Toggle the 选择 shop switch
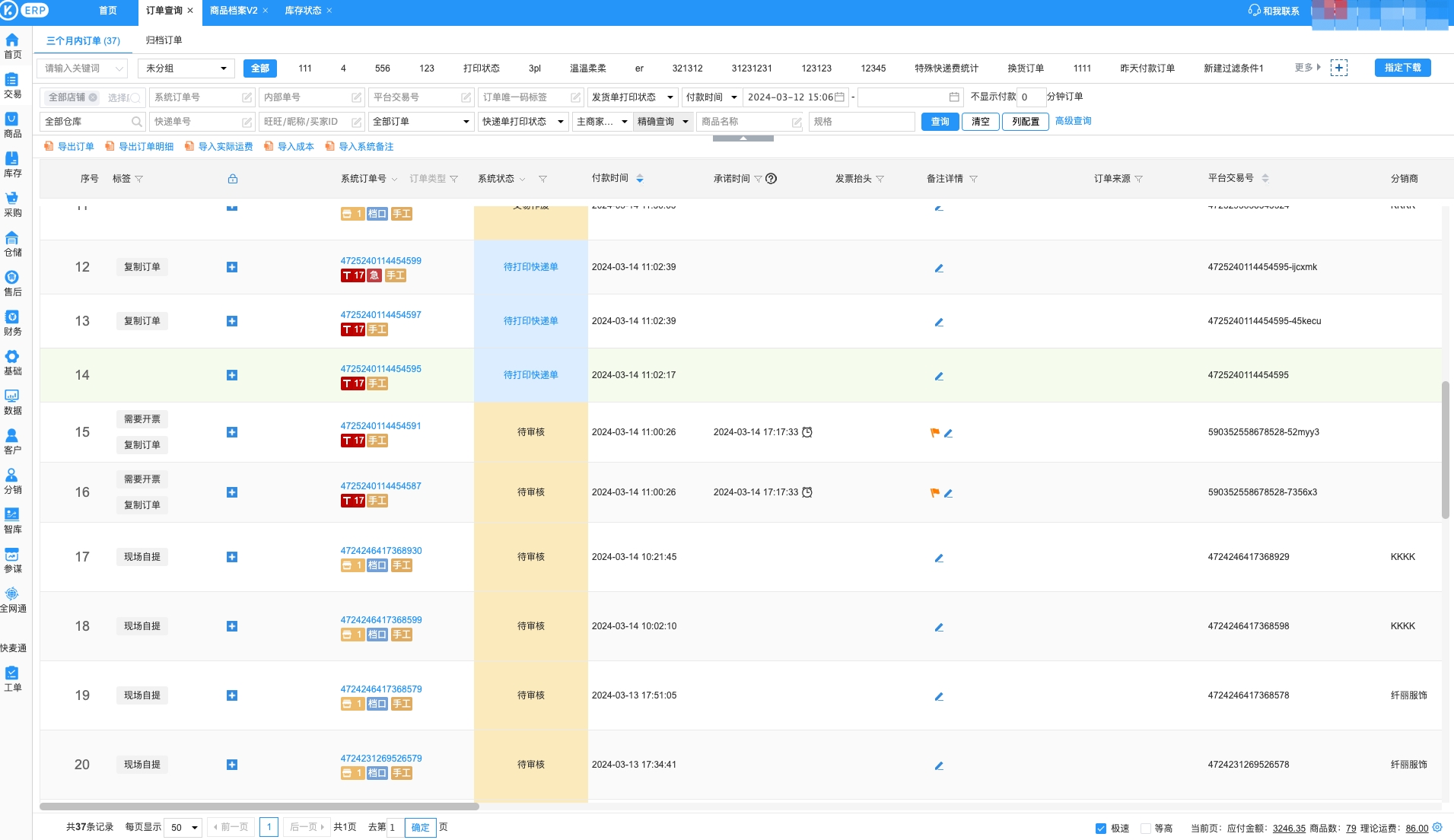The height and width of the screenshot is (840, 1454). coord(135,97)
